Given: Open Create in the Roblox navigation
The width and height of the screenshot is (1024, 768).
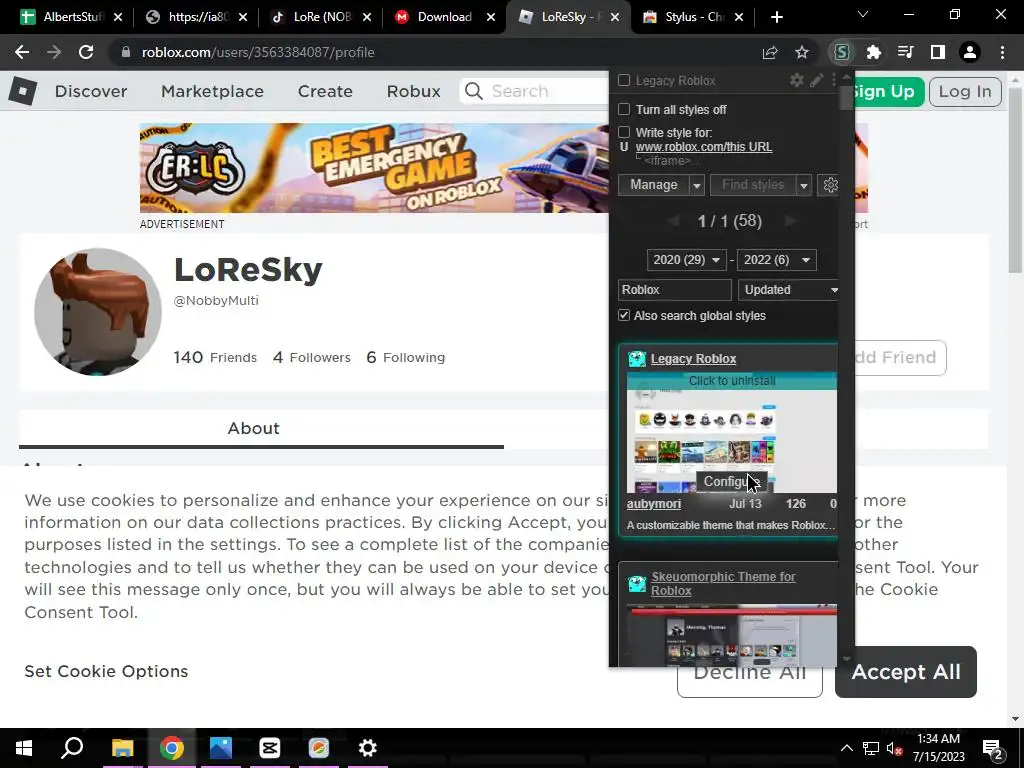Looking at the screenshot, I should pos(325,91).
